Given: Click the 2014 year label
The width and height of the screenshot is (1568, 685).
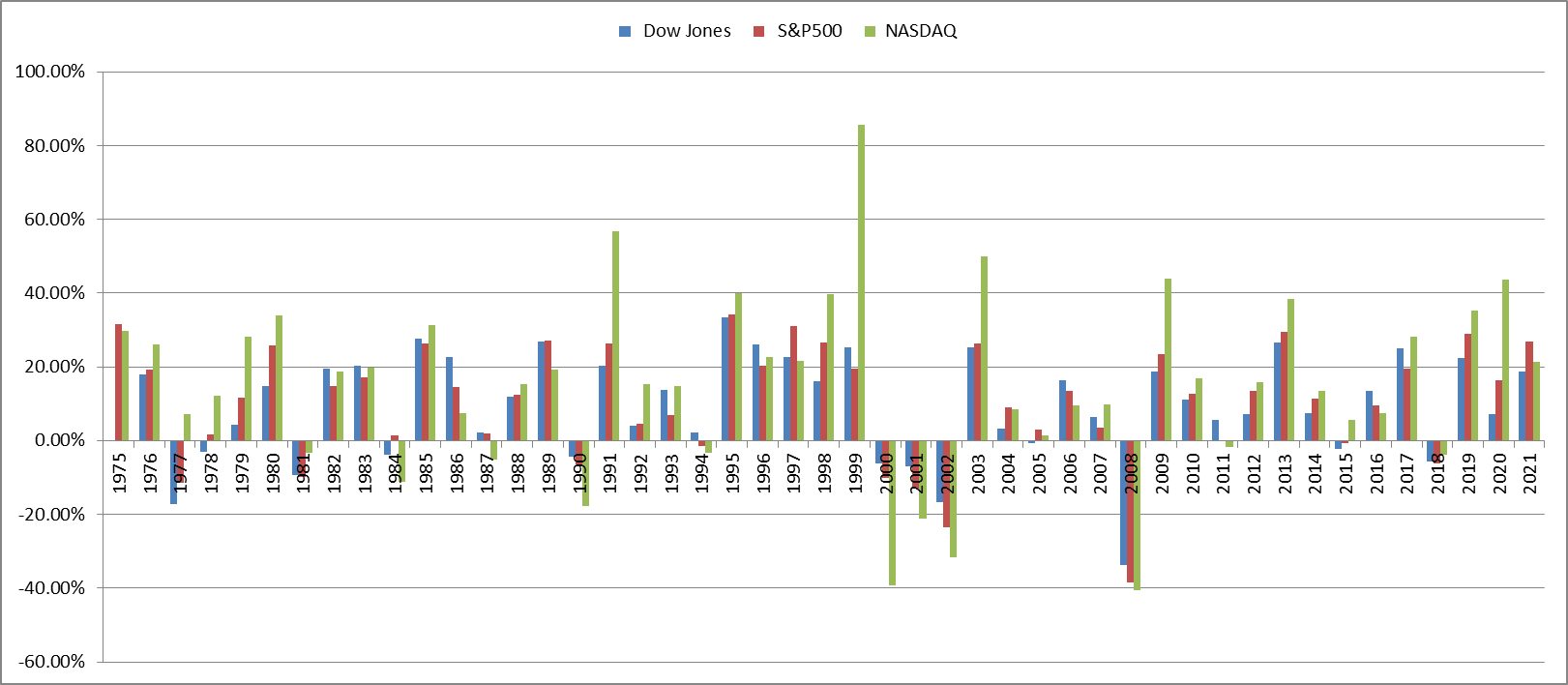Looking at the screenshot, I should [x=1316, y=471].
